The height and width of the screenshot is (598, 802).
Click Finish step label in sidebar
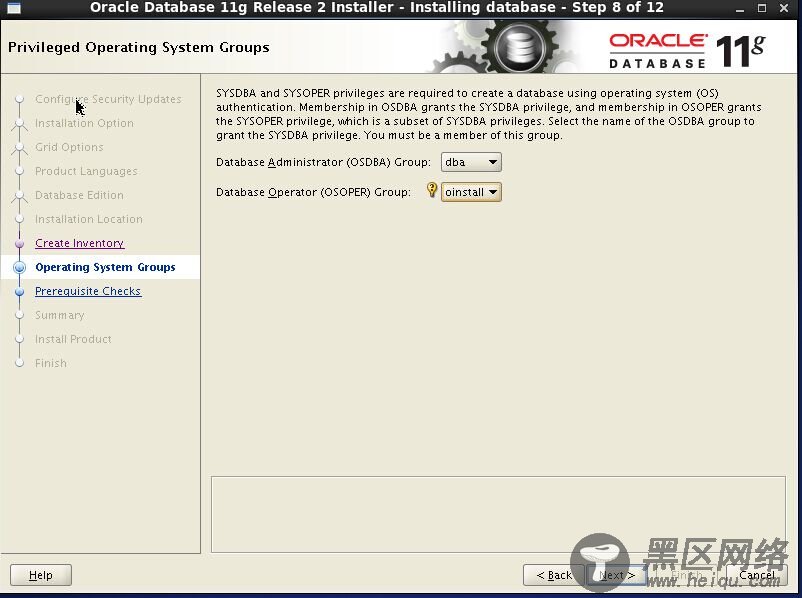click(51, 363)
